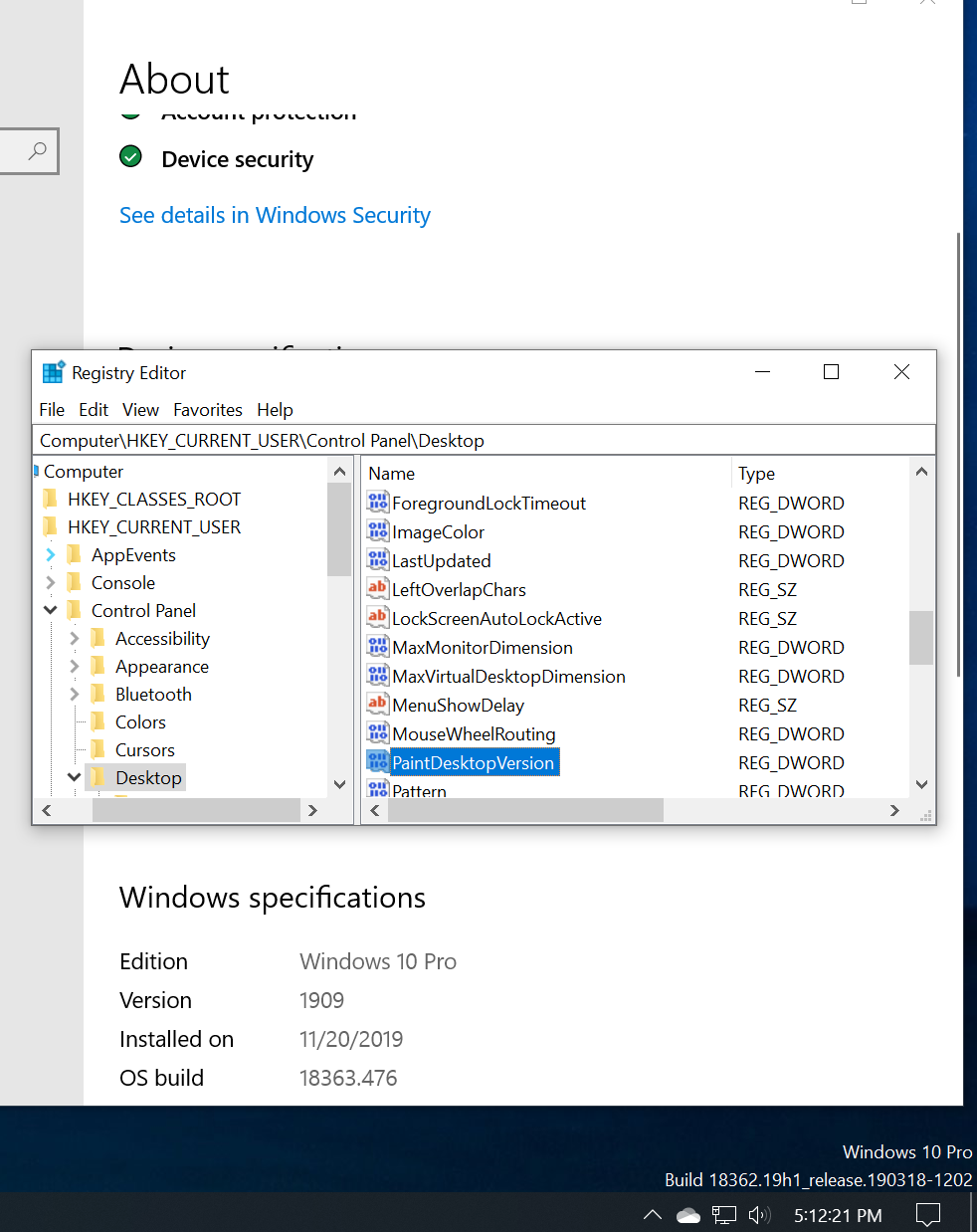Image resolution: width=977 pixels, height=1232 pixels.
Task: Expand the Bluetooth tree node
Action: pos(75,694)
